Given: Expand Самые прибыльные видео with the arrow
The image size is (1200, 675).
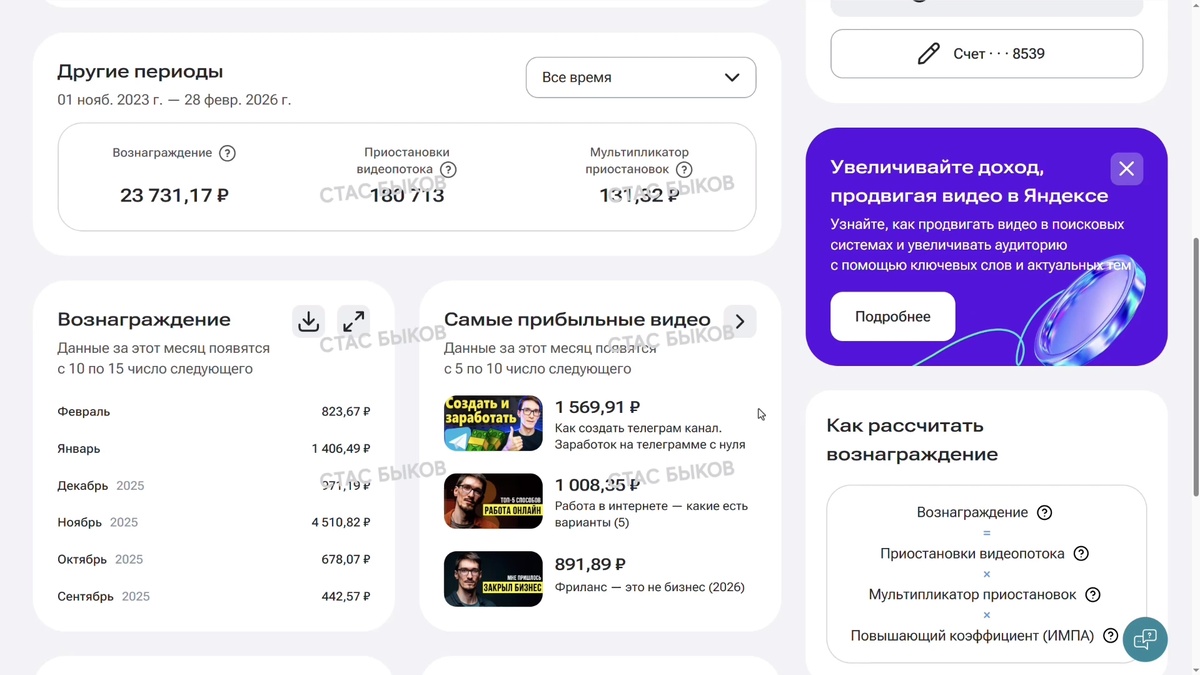Looking at the screenshot, I should coord(740,321).
